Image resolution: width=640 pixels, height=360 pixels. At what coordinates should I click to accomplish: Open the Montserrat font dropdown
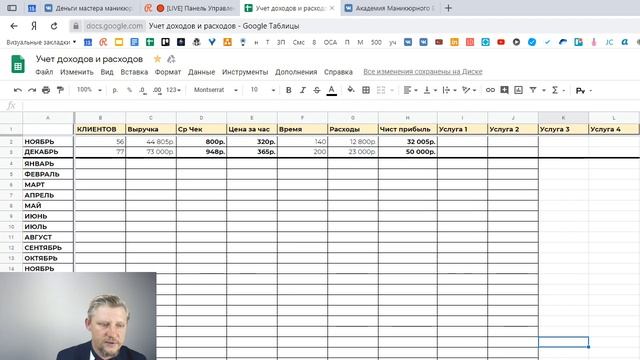[x=216, y=90]
